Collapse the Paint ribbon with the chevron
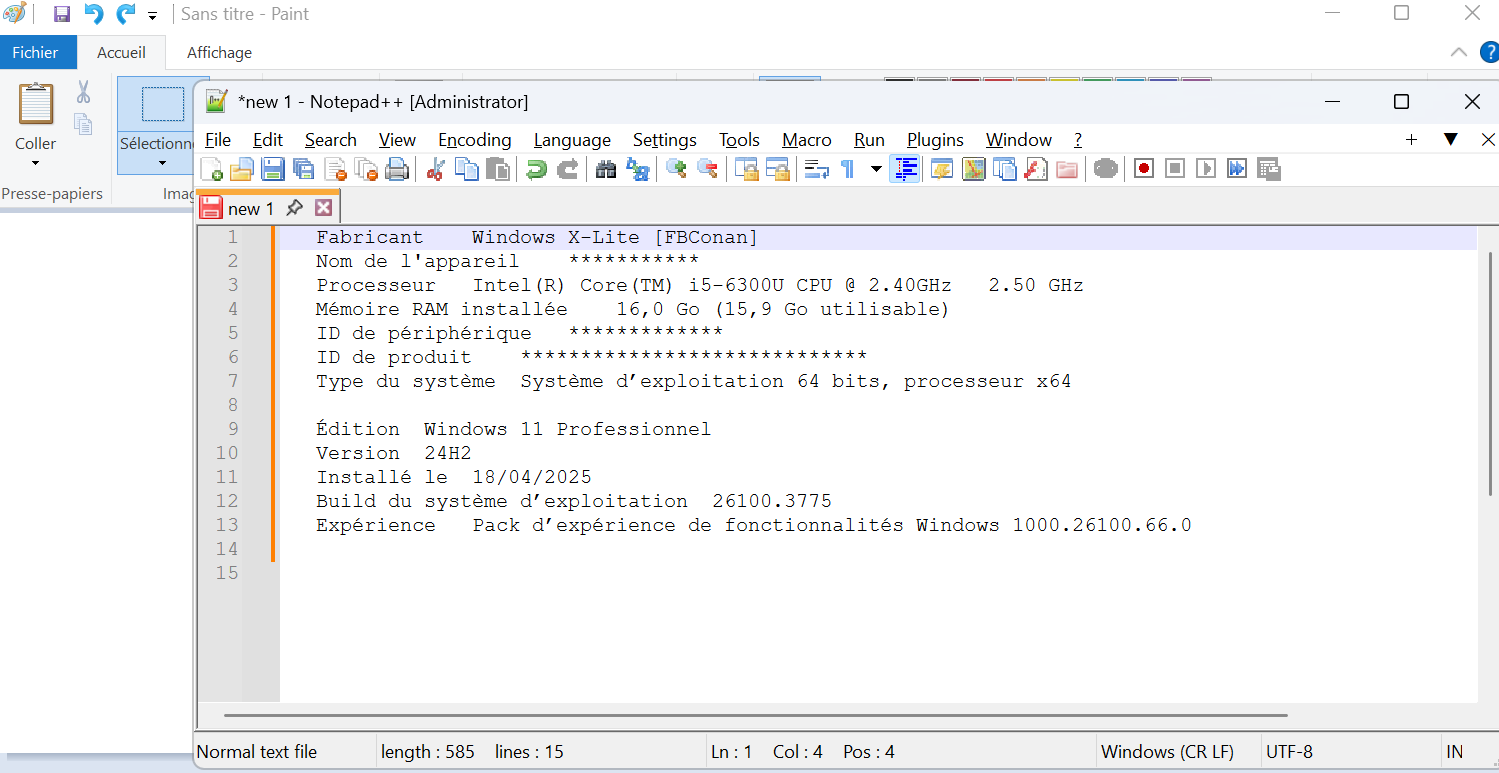The height and width of the screenshot is (773, 1499). [x=1458, y=52]
